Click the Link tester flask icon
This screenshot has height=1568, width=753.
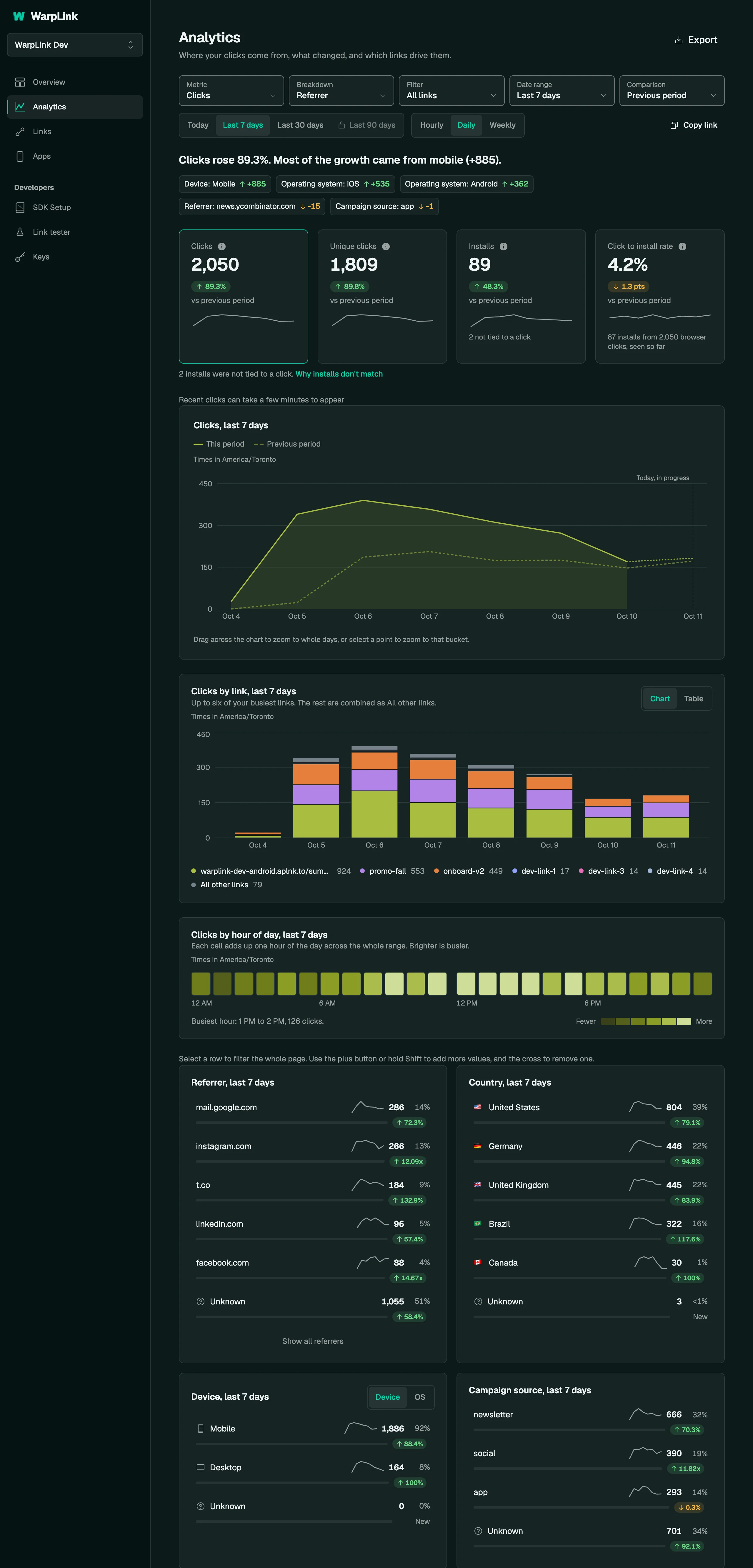click(20, 232)
